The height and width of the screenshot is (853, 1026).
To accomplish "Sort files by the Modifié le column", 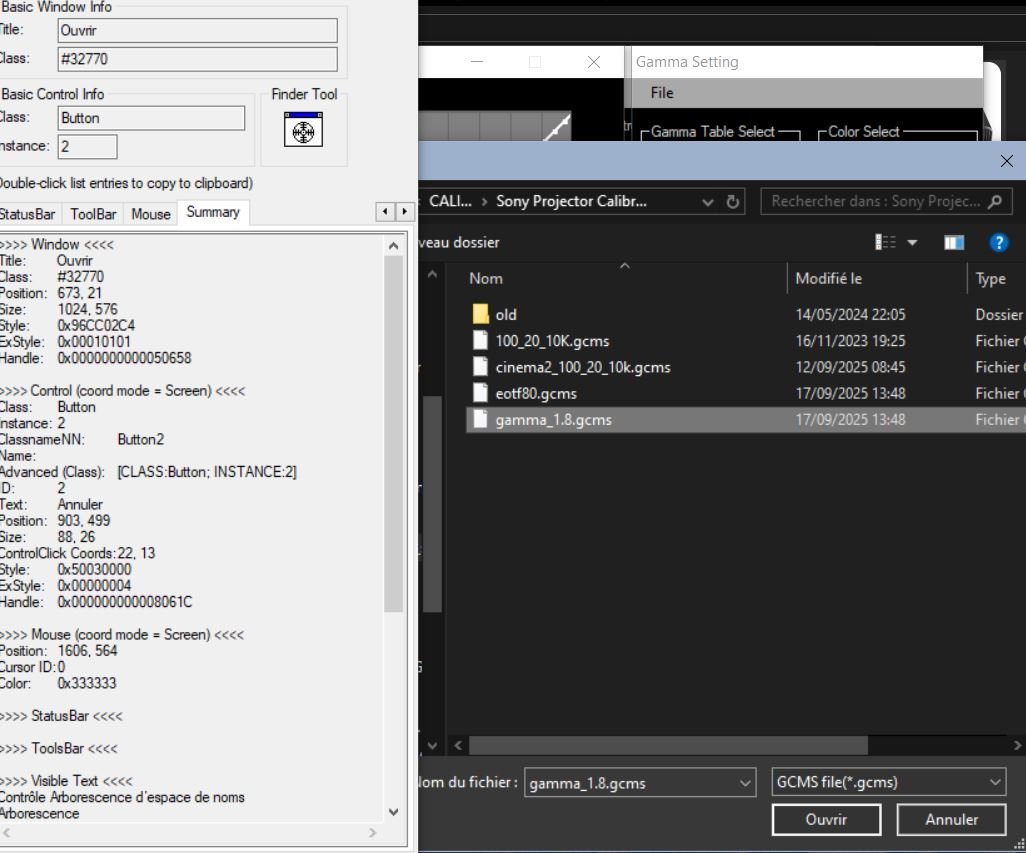I will (x=828, y=279).
